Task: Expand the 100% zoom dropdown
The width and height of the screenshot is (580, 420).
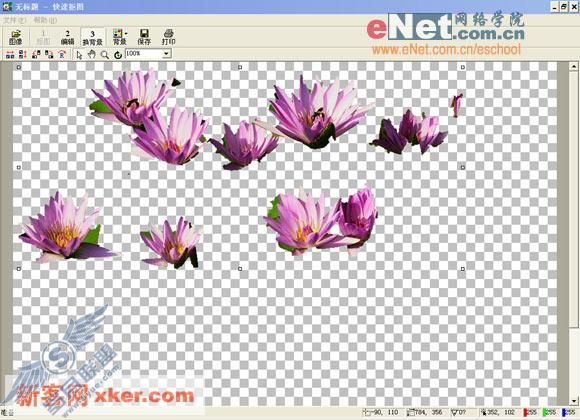Action: [x=166, y=54]
